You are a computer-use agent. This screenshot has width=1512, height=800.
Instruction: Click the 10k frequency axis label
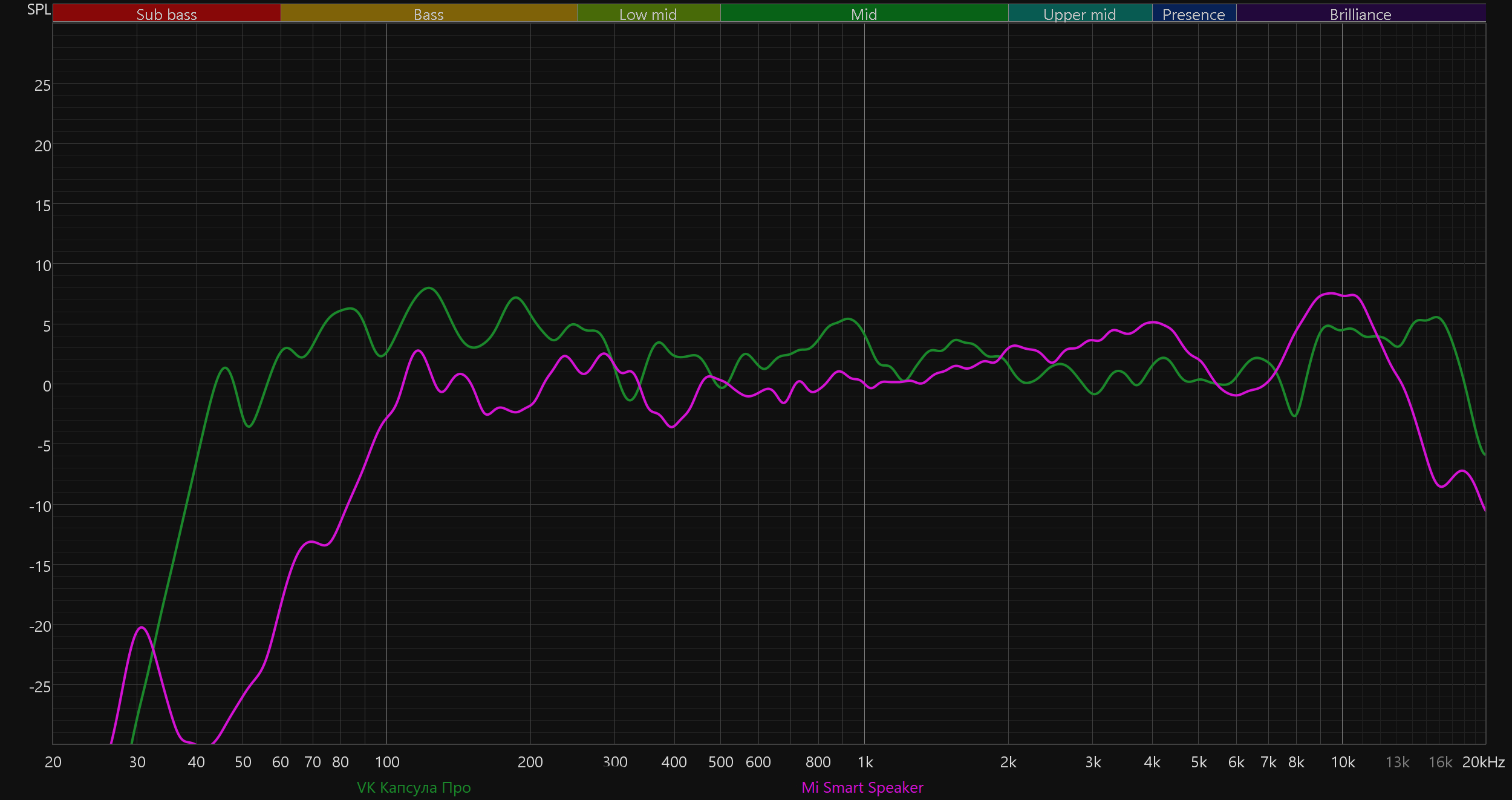click(x=1343, y=762)
